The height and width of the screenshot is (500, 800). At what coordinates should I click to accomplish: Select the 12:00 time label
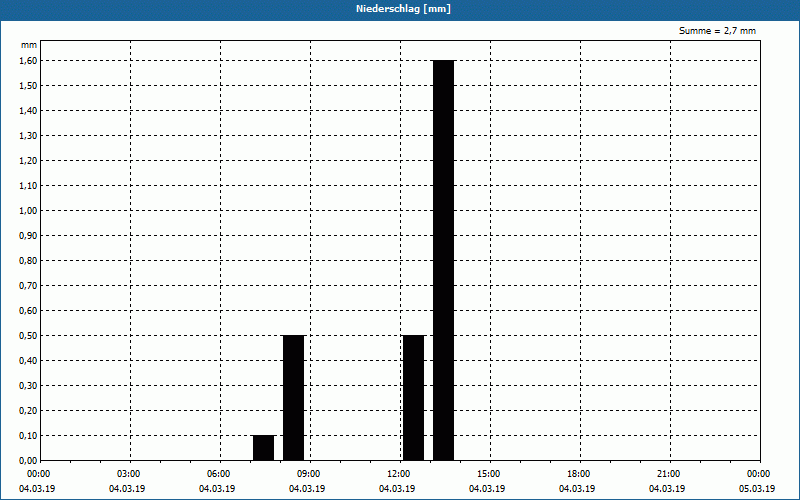click(398, 474)
